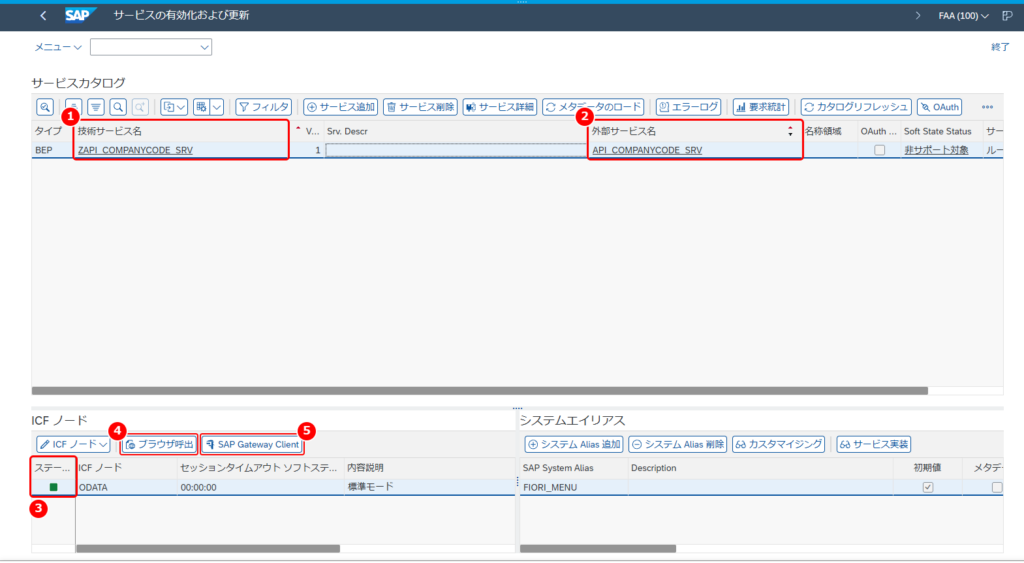The width and height of the screenshot is (1024, 563).
Task: Click システム Alias 追加 button
Action: pos(574,445)
